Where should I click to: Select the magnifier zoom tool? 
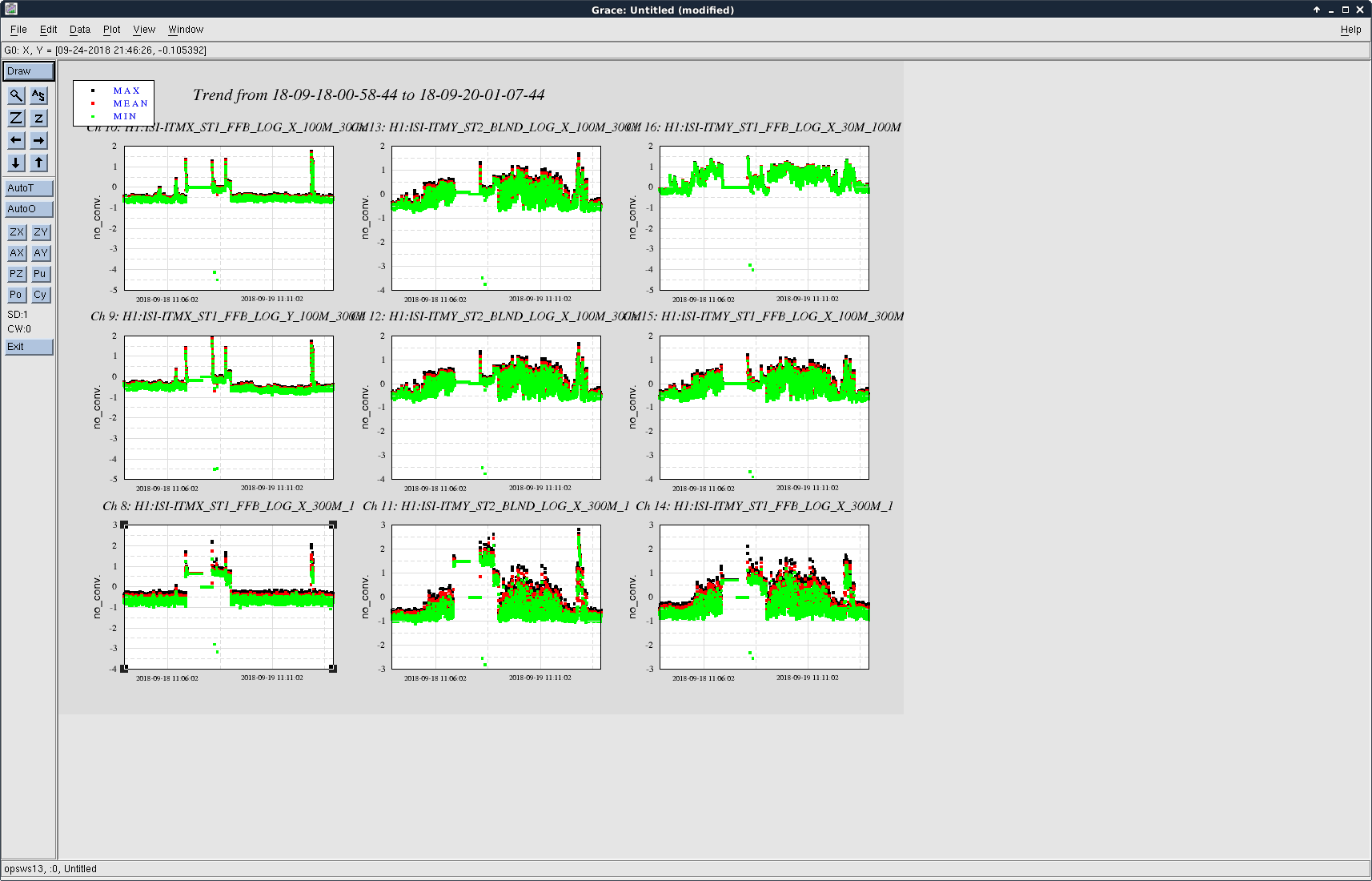(x=16, y=95)
